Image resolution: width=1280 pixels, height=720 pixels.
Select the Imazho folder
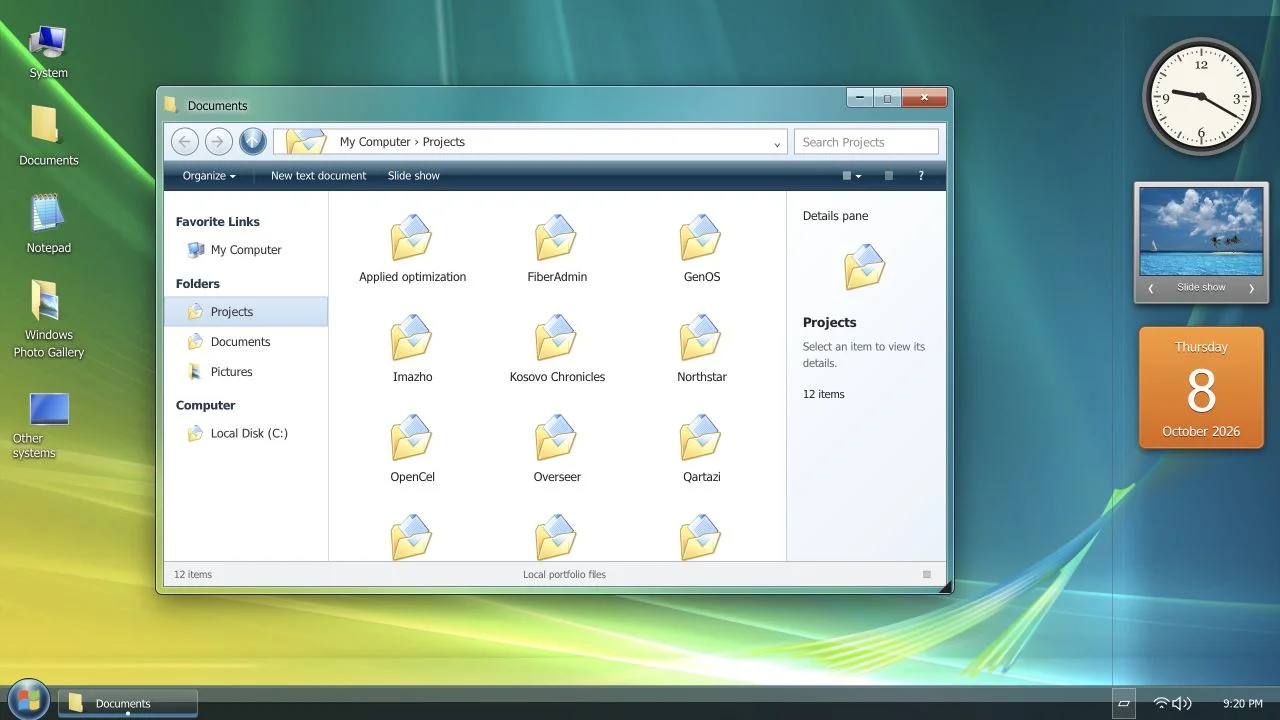(412, 349)
